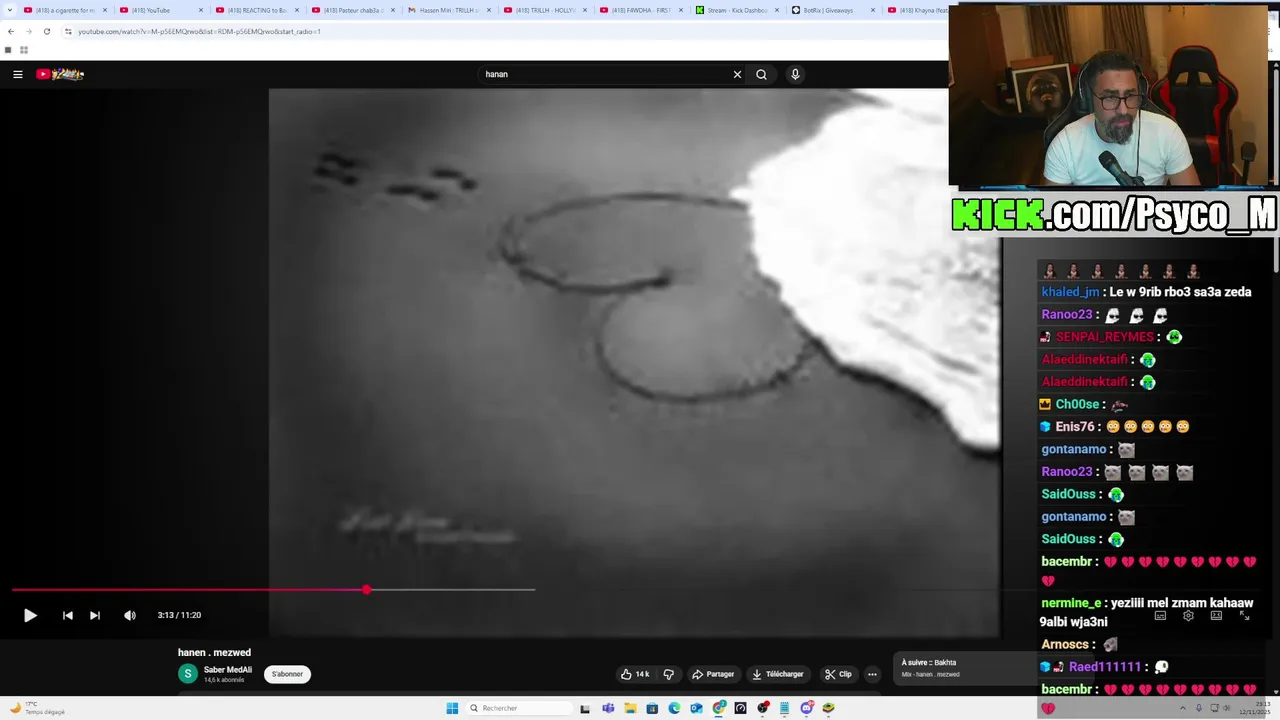The width and height of the screenshot is (1280, 720).
Task: Click the play button in the video player
Action: pyautogui.click(x=30, y=616)
